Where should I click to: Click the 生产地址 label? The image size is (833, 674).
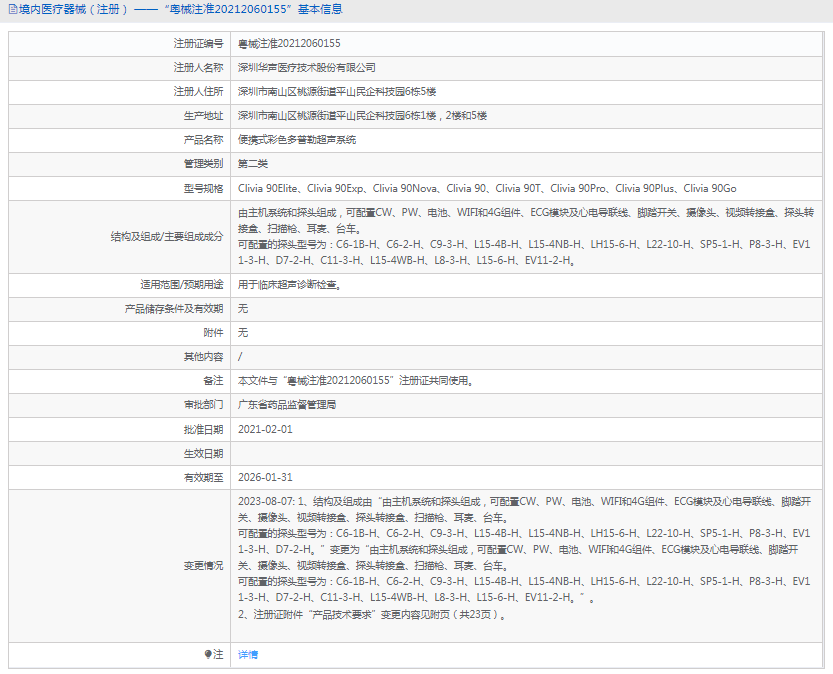[203, 115]
